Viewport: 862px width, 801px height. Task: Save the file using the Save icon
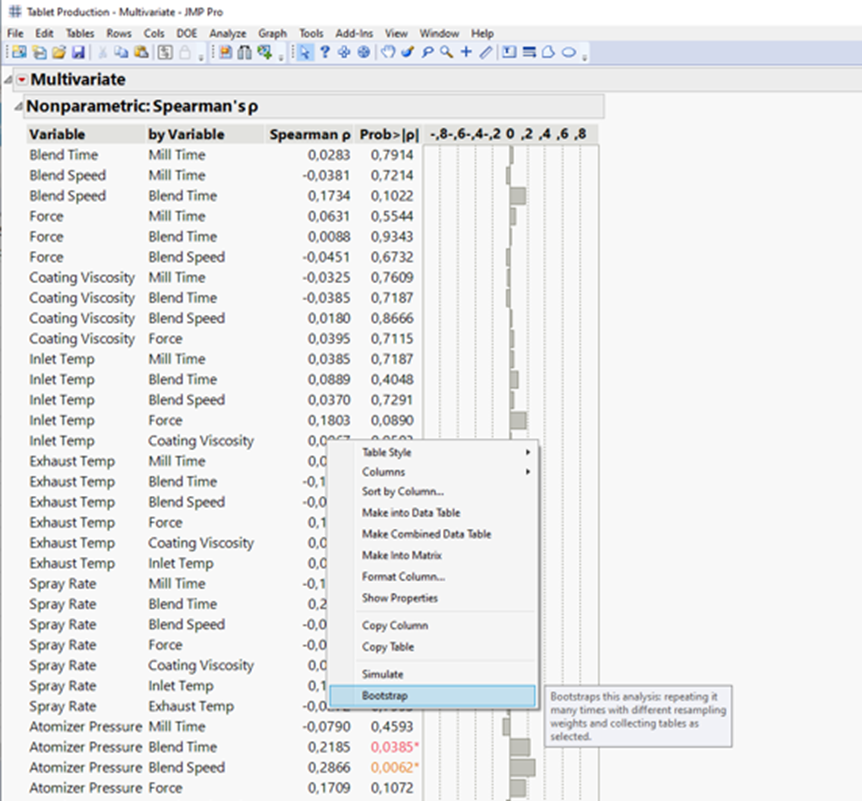click(78, 52)
